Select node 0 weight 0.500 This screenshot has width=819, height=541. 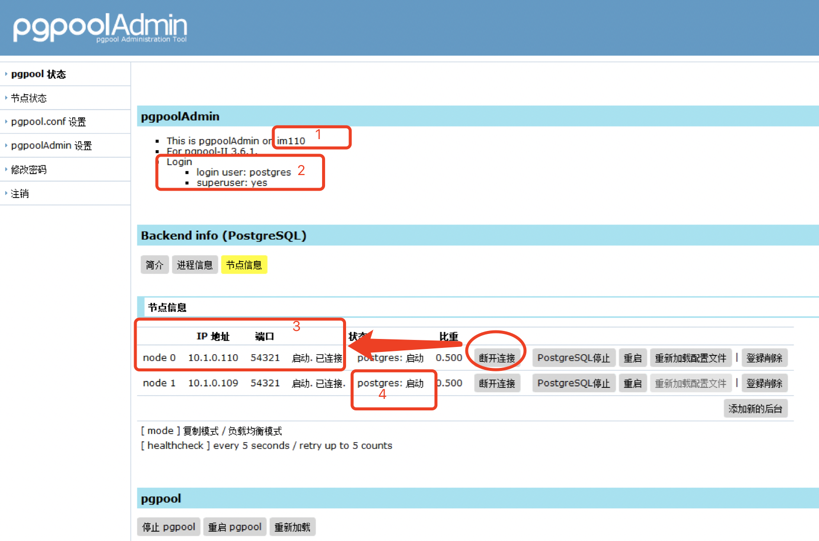(x=449, y=358)
